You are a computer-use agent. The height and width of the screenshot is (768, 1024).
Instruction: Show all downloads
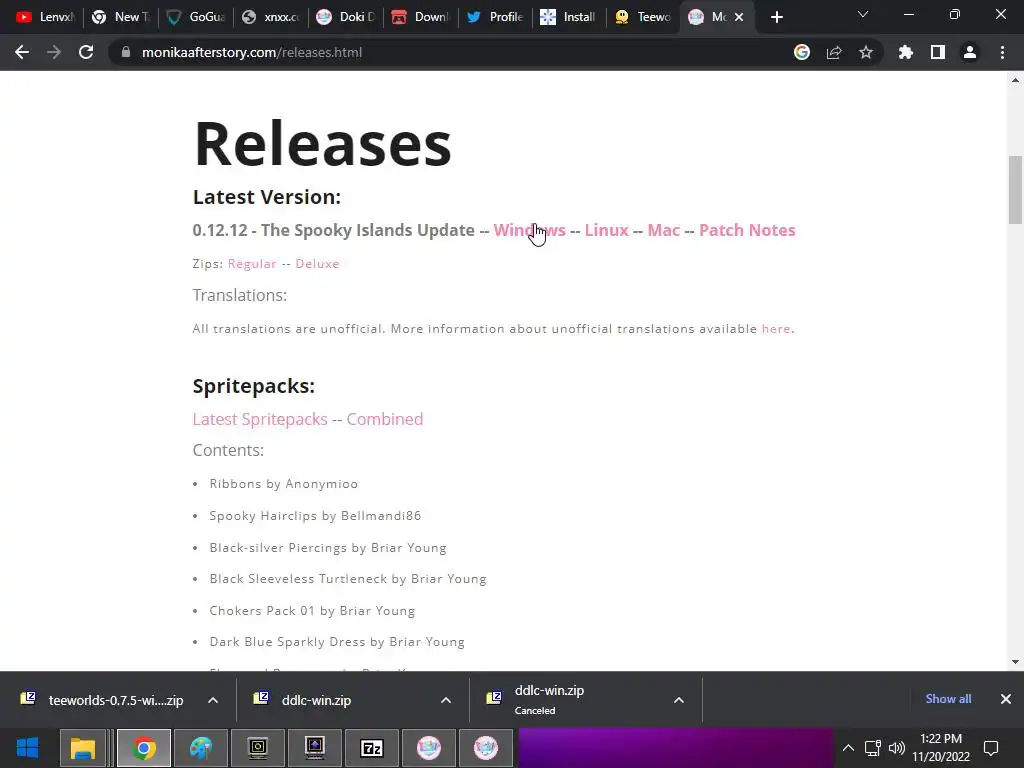pyautogui.click(x=948, y=699)
